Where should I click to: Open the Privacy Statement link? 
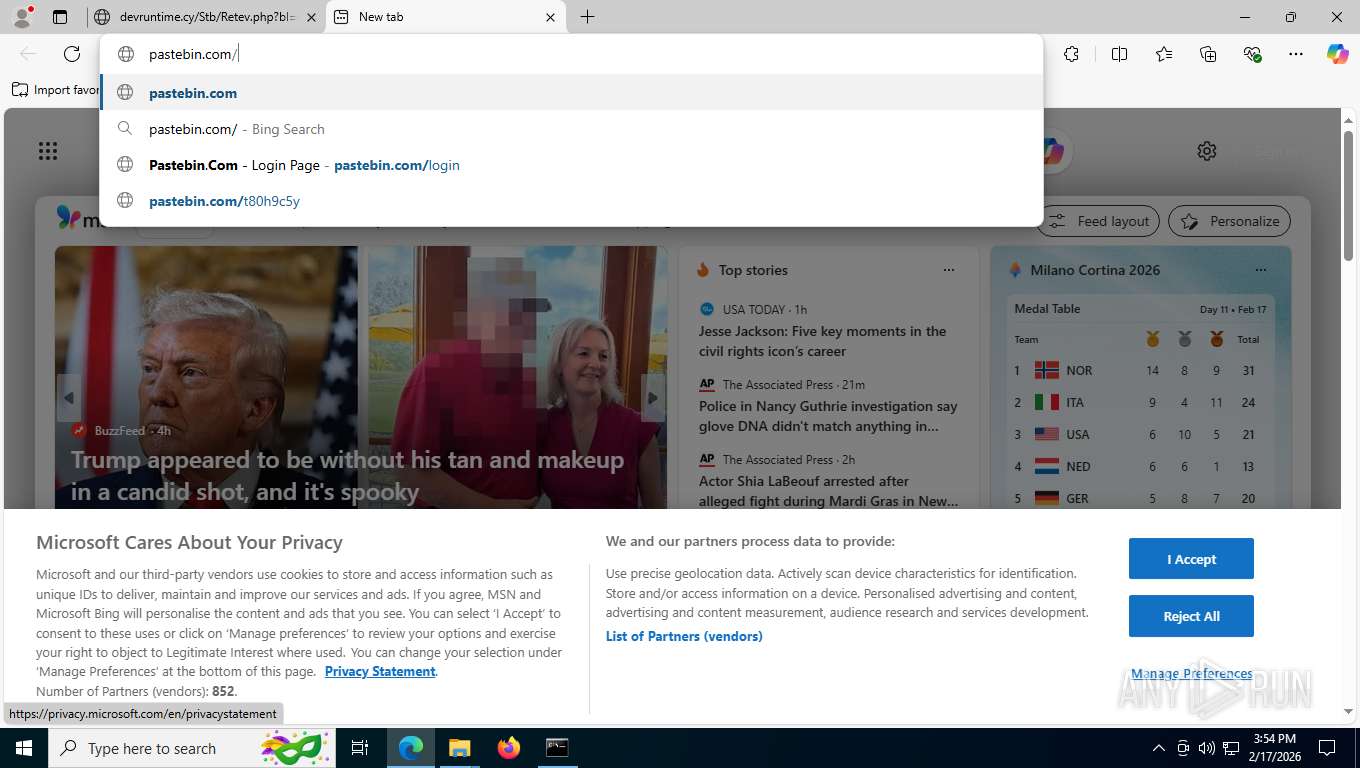[x=380, y=671]
